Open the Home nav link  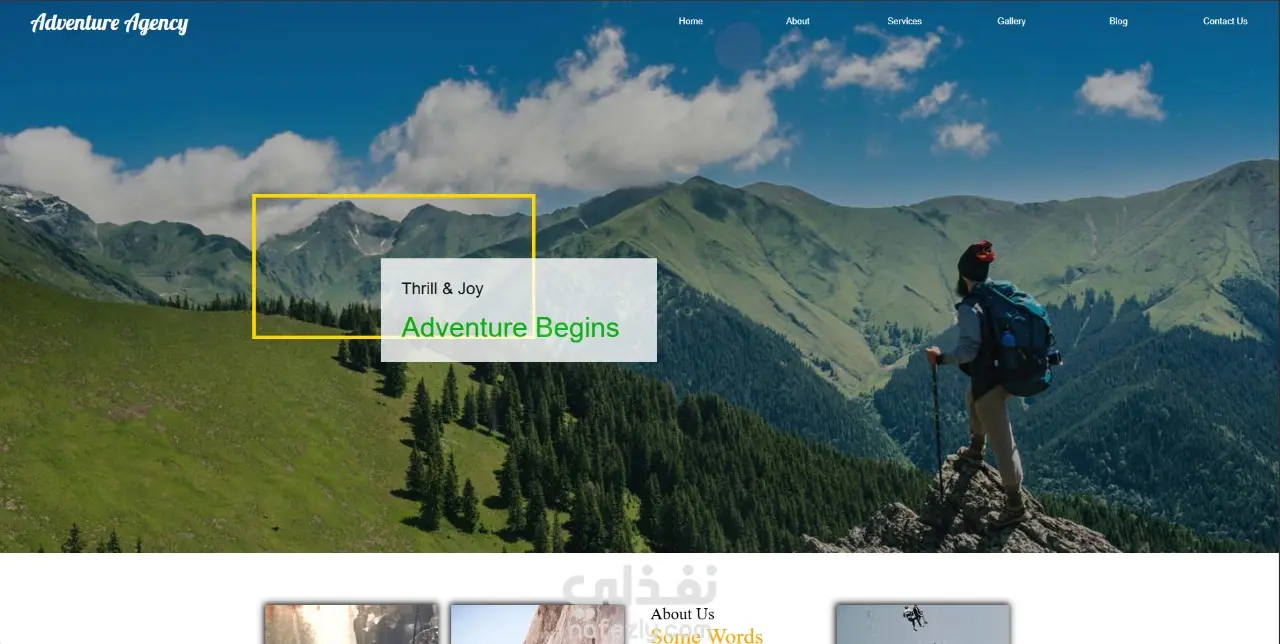[x=690, y=21]
